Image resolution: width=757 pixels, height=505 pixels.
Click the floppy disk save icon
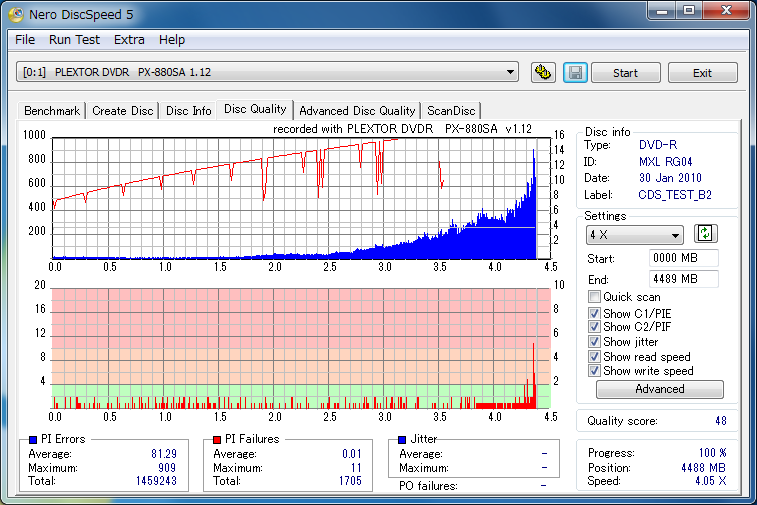point(575,73)
